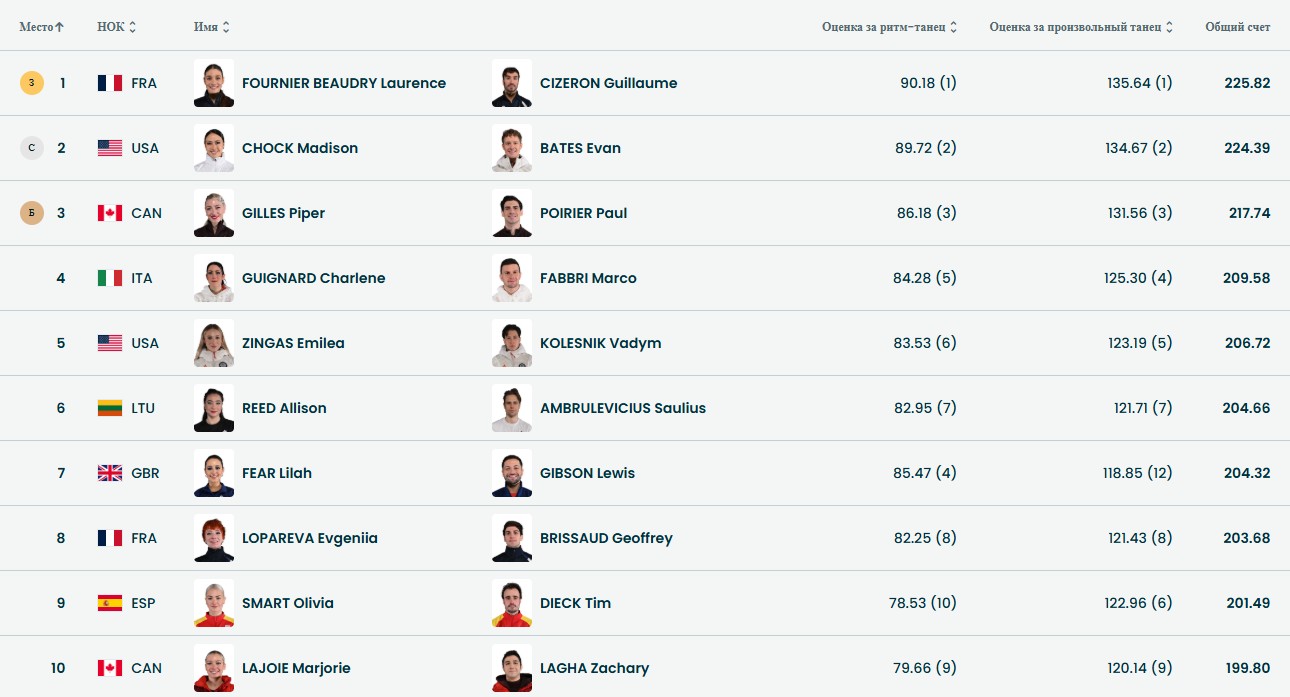This screenshot has height=697, width=1290.
Task: Open LAGHA Zachary athlete profile
Action: point(594,668)
